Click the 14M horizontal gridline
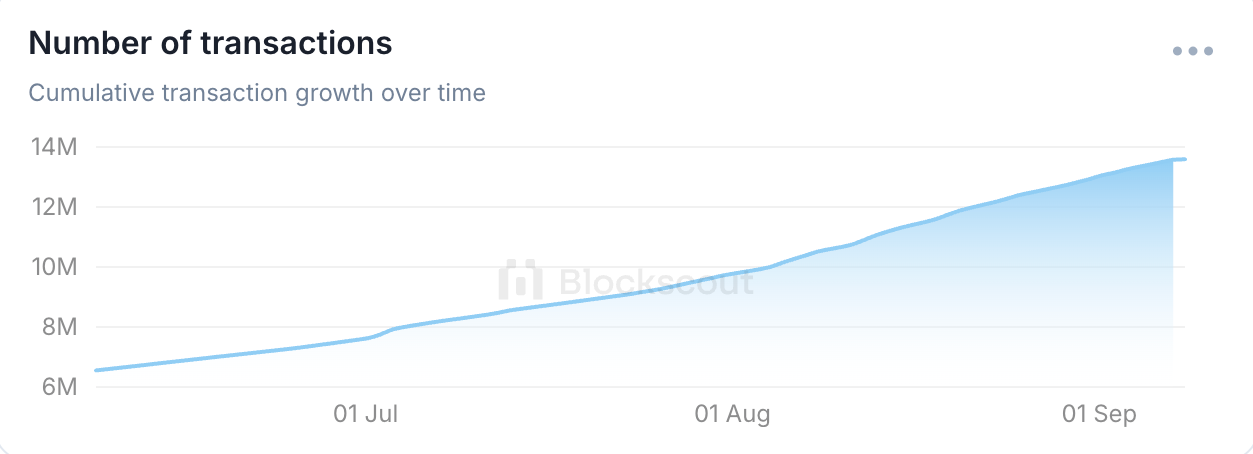This screenshot has width=1253, height=454. (x=640, y=147)
